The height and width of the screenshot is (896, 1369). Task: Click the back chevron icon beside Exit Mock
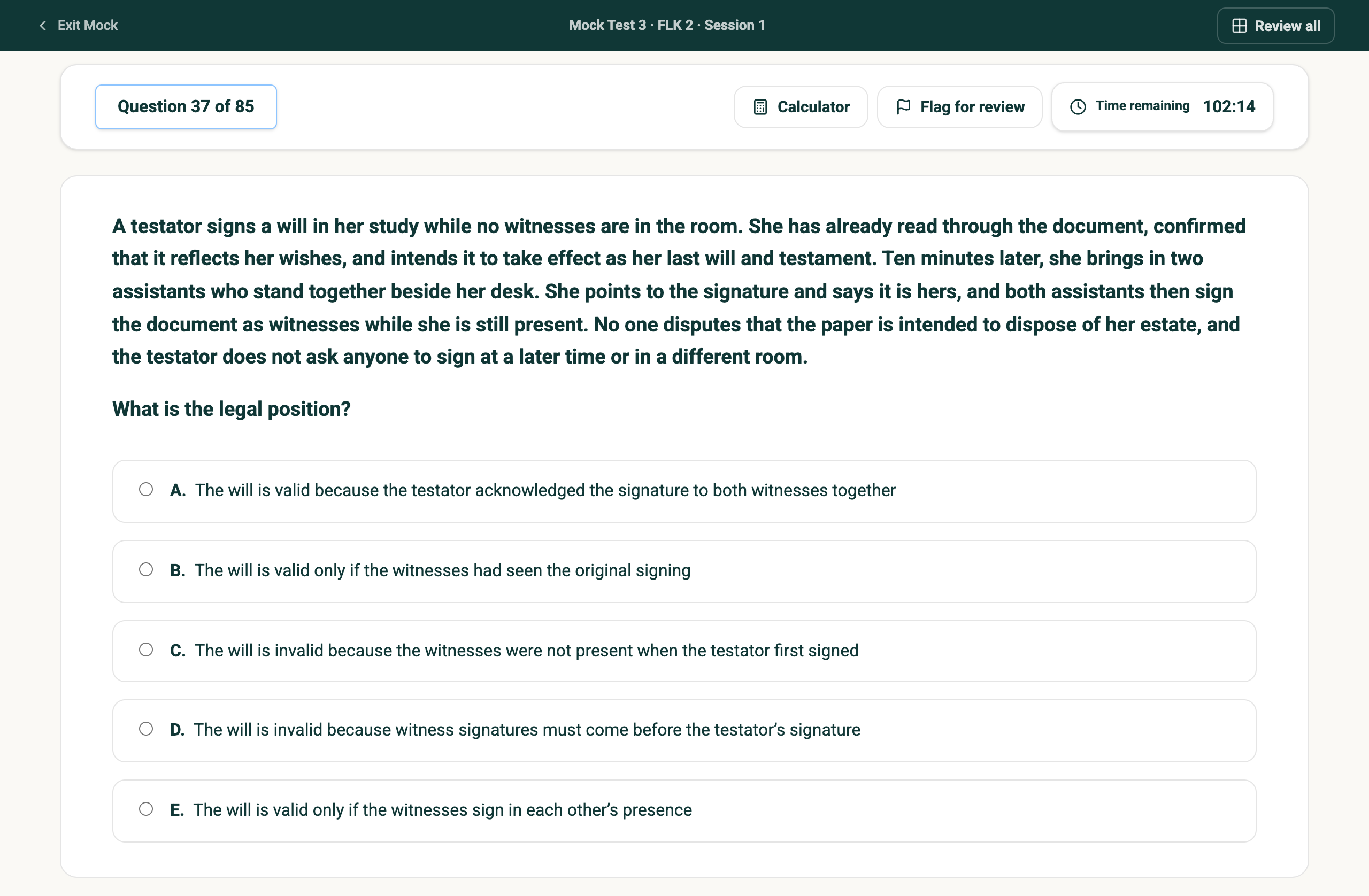(x=43, y=25)
